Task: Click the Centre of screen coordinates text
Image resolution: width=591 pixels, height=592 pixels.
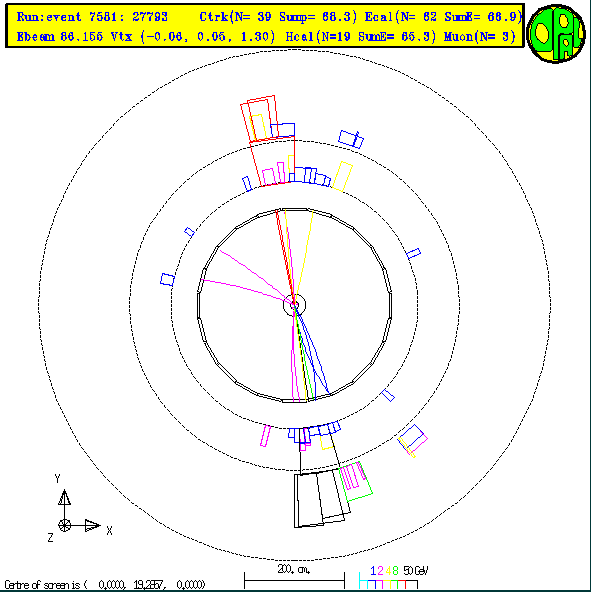Action: tap(105, 585)
